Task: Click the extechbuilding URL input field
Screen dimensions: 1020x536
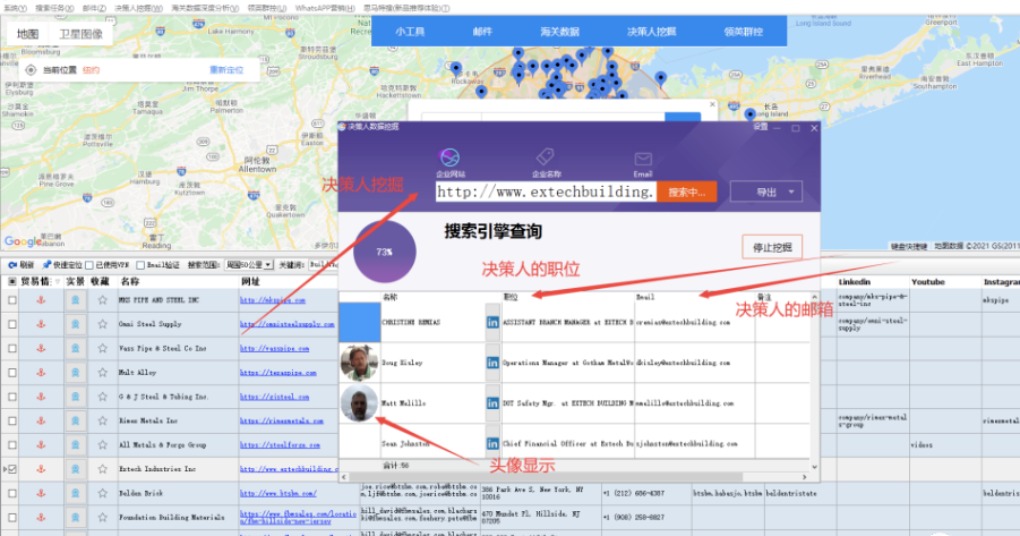Action: point(546,192)
